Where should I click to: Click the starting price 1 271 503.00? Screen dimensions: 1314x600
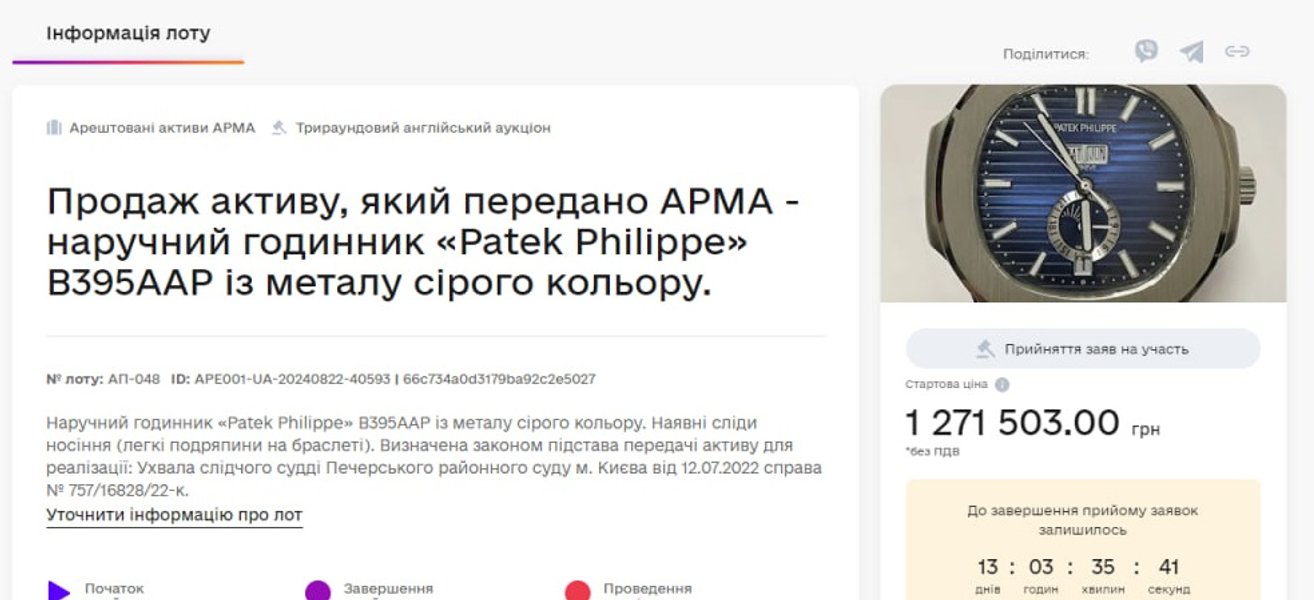[1013, 423]
